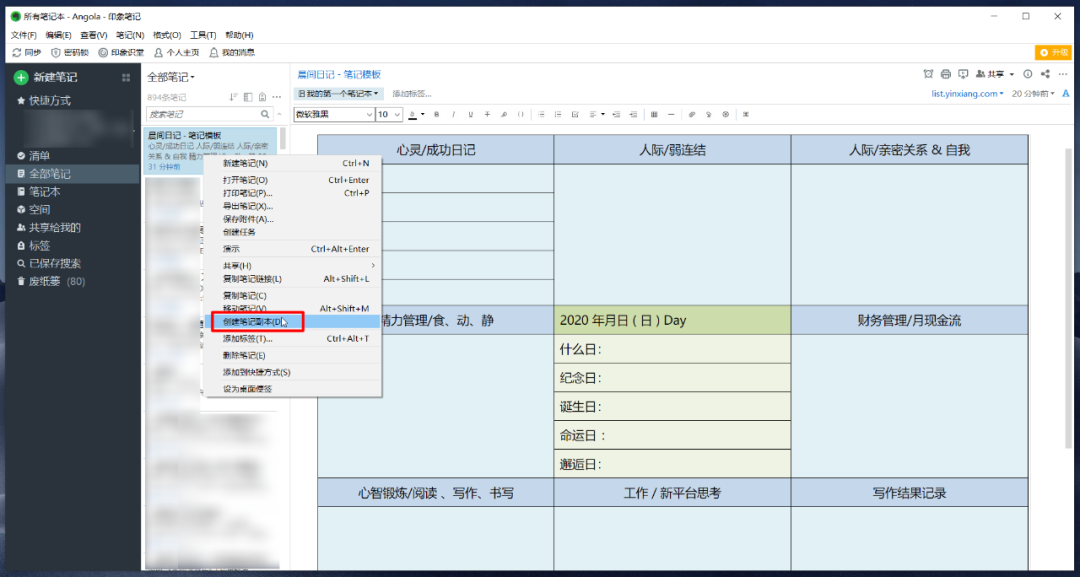Toggle italic formatting in editor toolbar
Viewport: 1080px width, 577px height.
click(x=453, y=114)
